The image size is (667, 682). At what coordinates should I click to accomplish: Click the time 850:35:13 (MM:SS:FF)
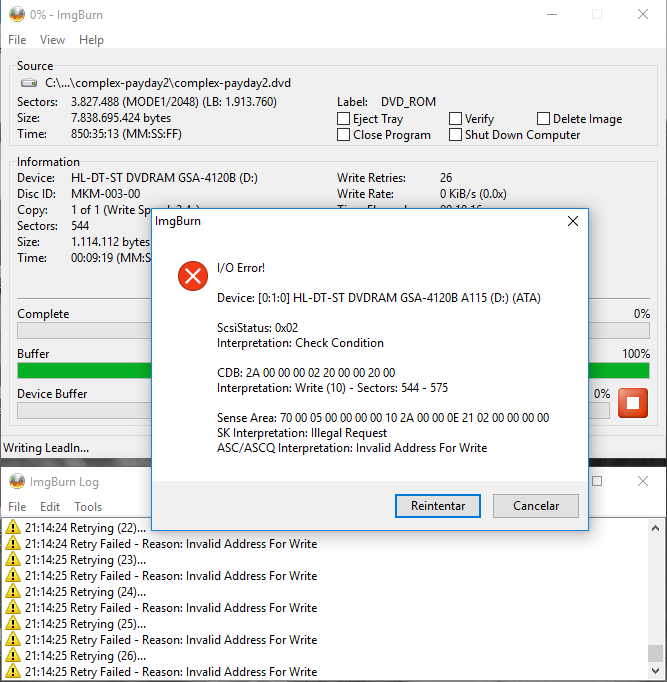(126, 134)
